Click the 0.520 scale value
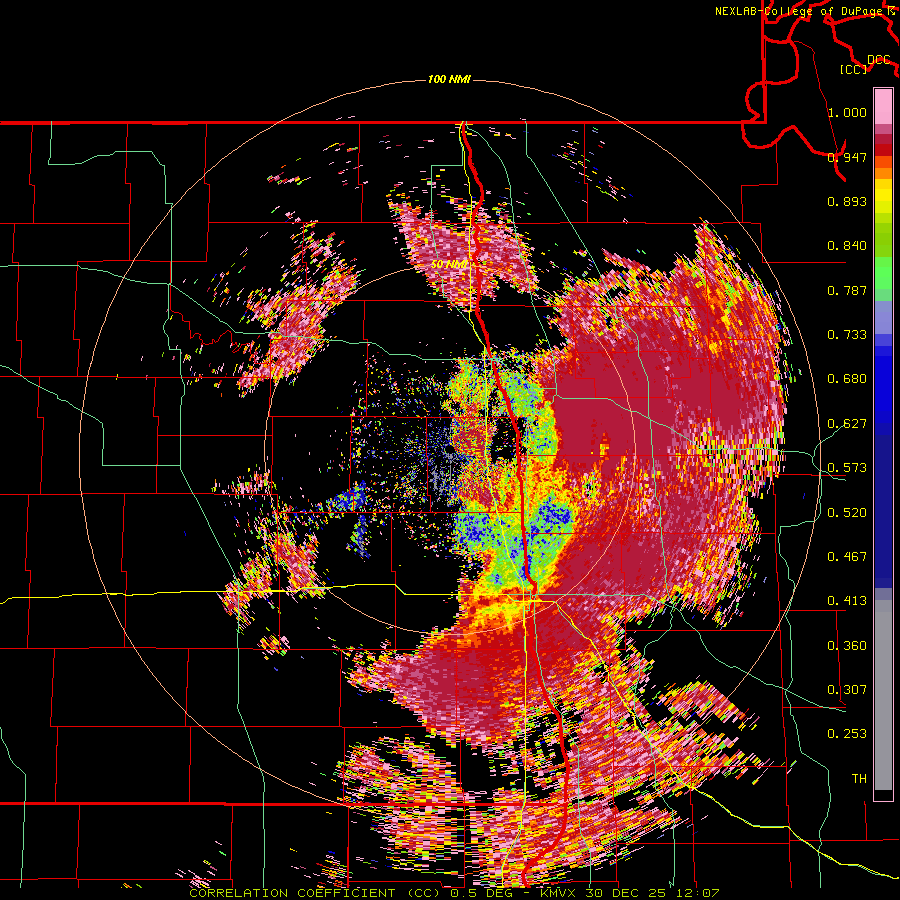This screenshot has width=900, height=900. (x=847, y=513)
